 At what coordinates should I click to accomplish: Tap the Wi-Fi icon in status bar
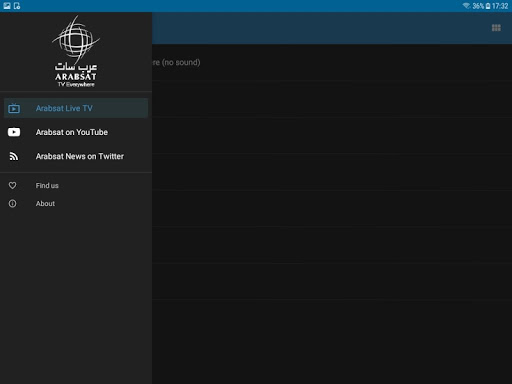(466, 6)
